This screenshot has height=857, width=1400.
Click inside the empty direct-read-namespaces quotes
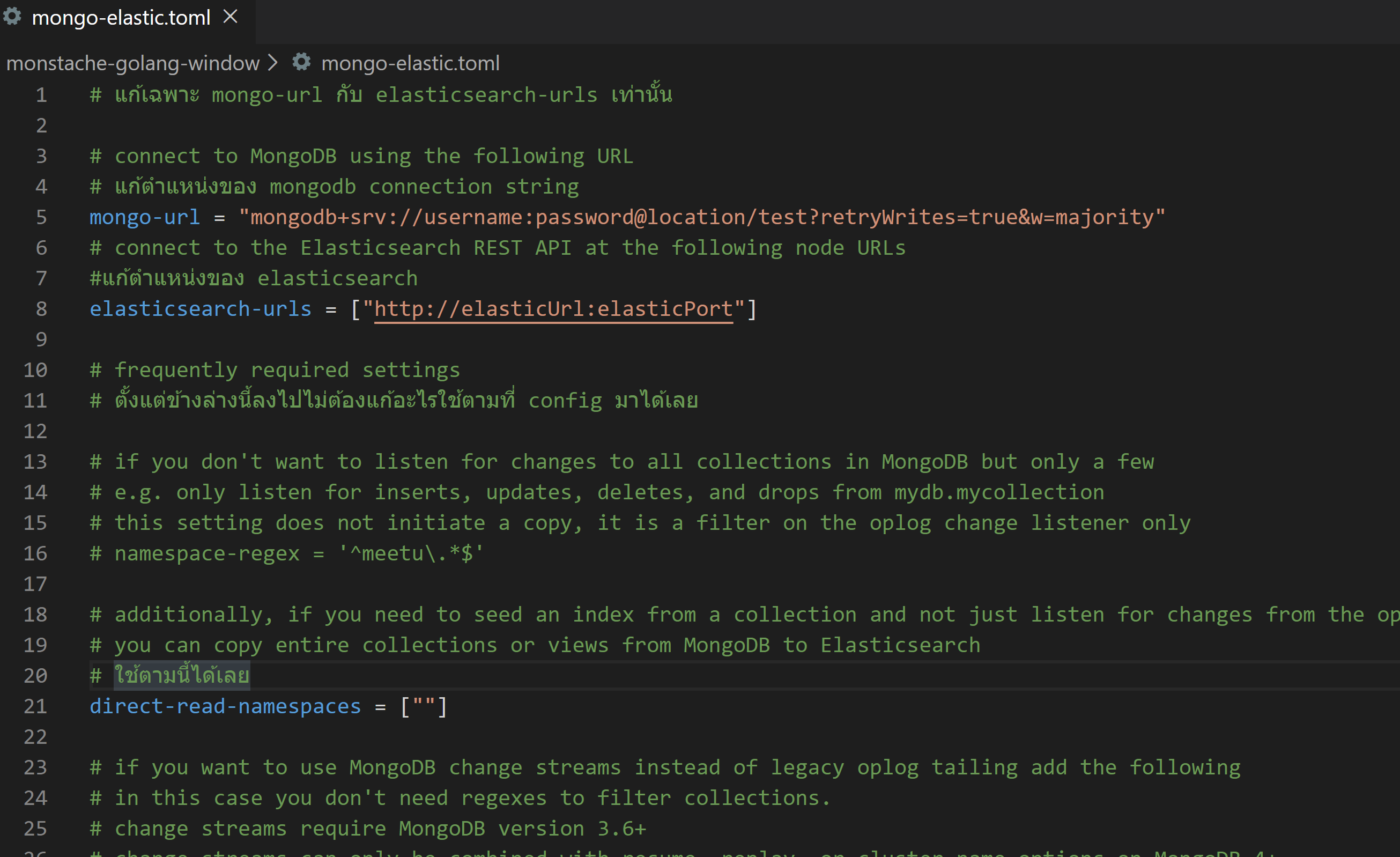424,706
